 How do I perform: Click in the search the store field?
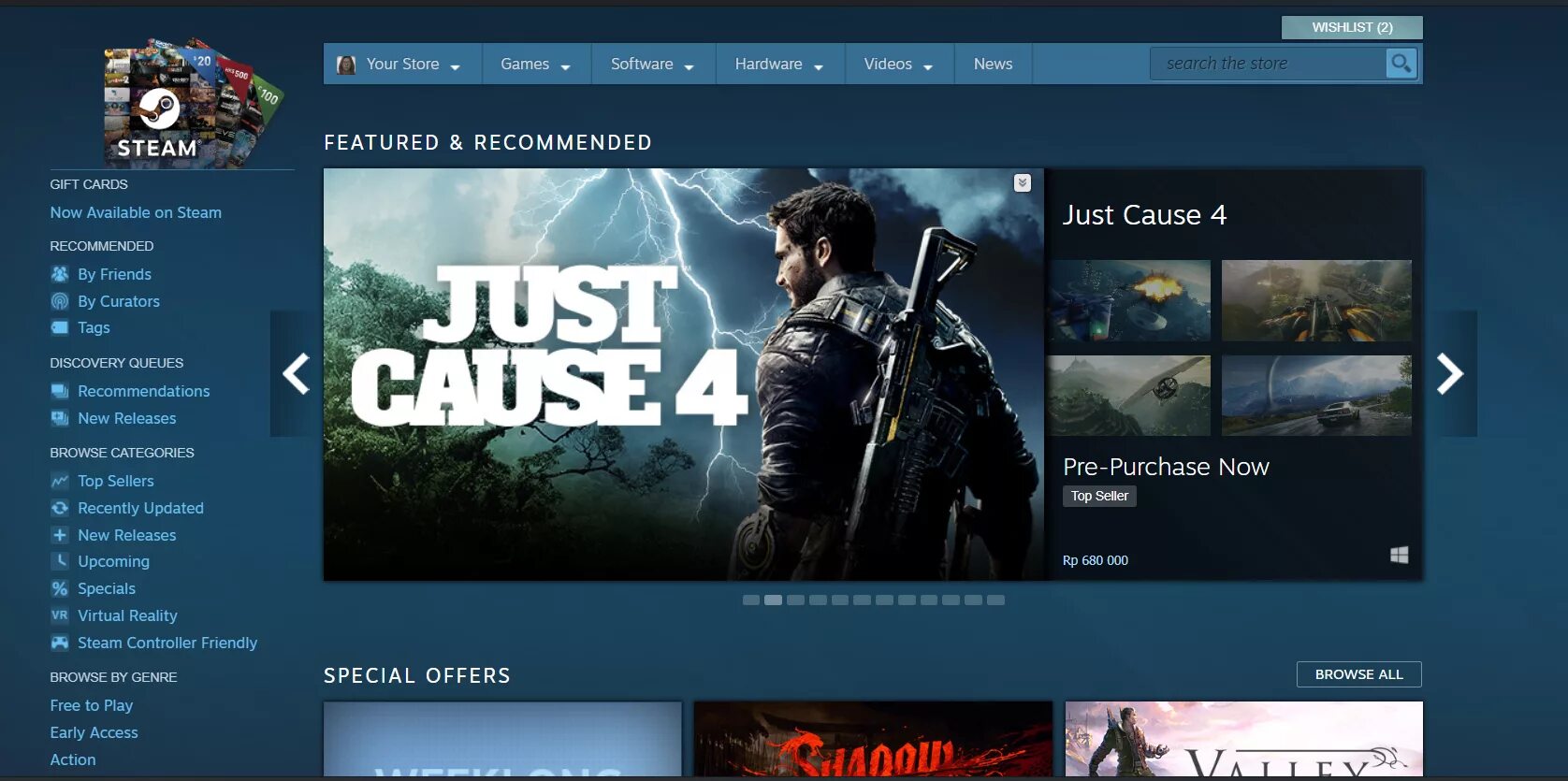[x=1269, y=64]
